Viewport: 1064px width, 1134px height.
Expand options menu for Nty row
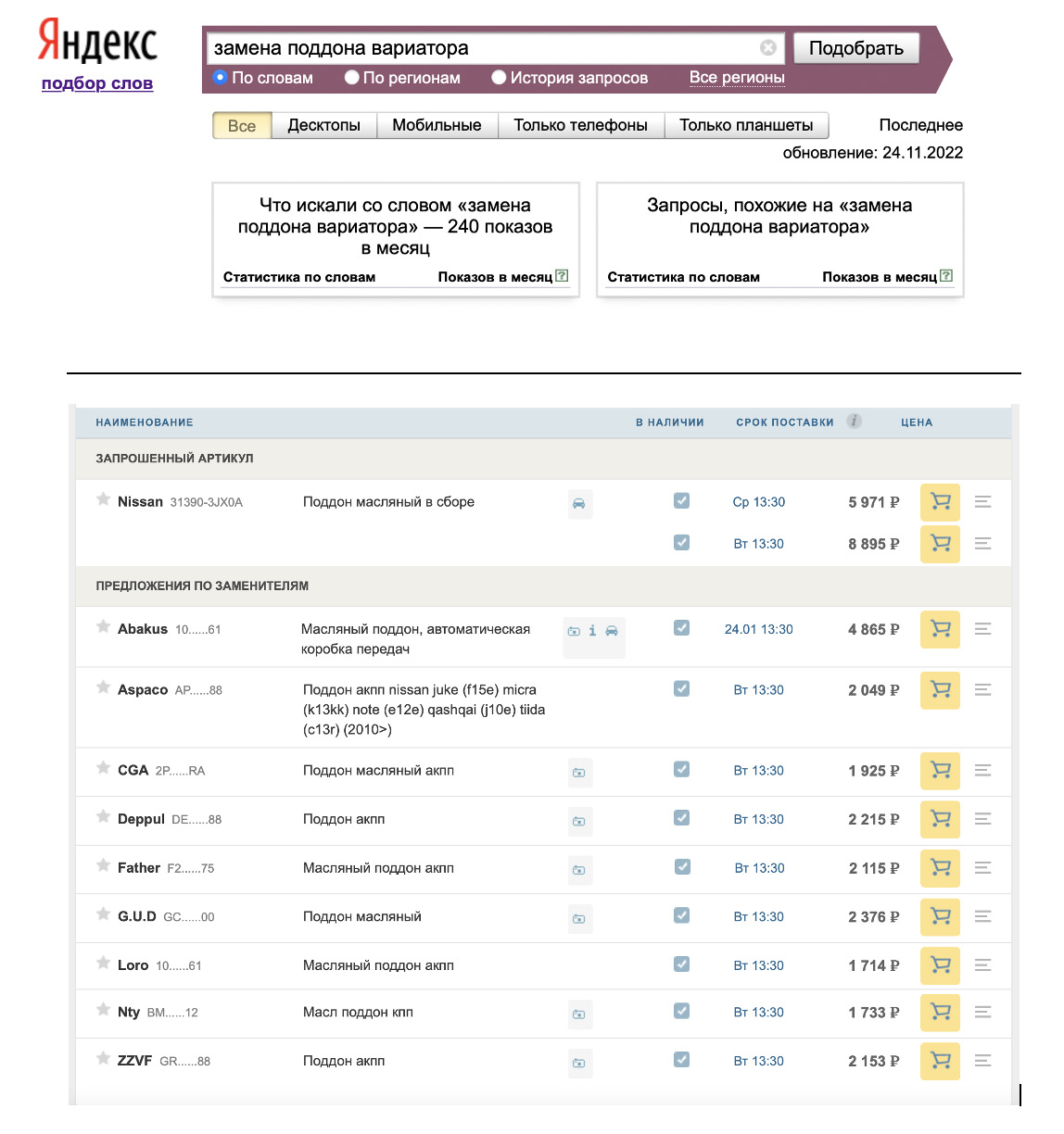pyautogui.click(x=983, y=1013)
